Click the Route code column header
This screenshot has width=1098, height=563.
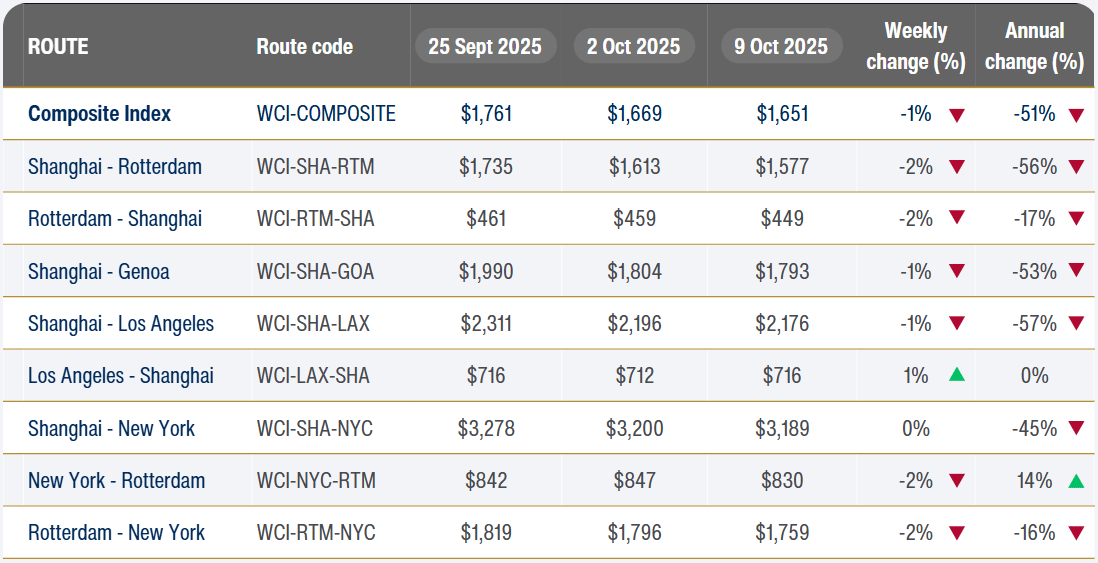(304, 47)
